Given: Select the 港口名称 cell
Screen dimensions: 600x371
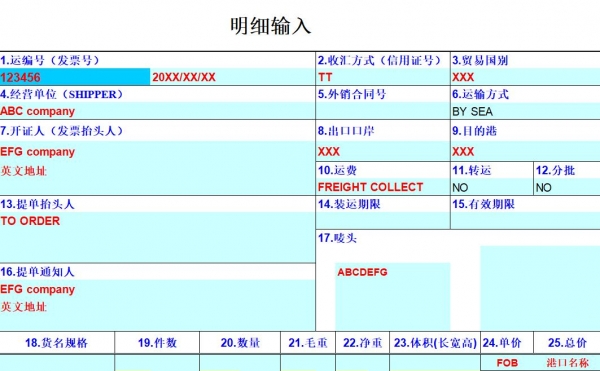Looking at the screenshot, I should [x=567, y=363].
